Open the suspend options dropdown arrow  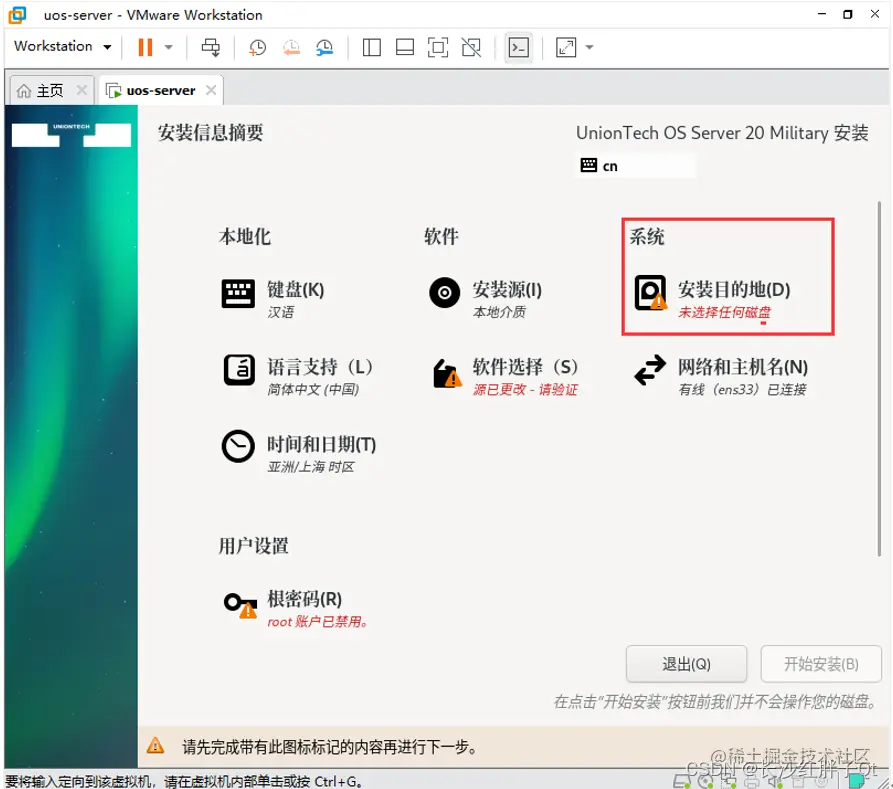166,47
